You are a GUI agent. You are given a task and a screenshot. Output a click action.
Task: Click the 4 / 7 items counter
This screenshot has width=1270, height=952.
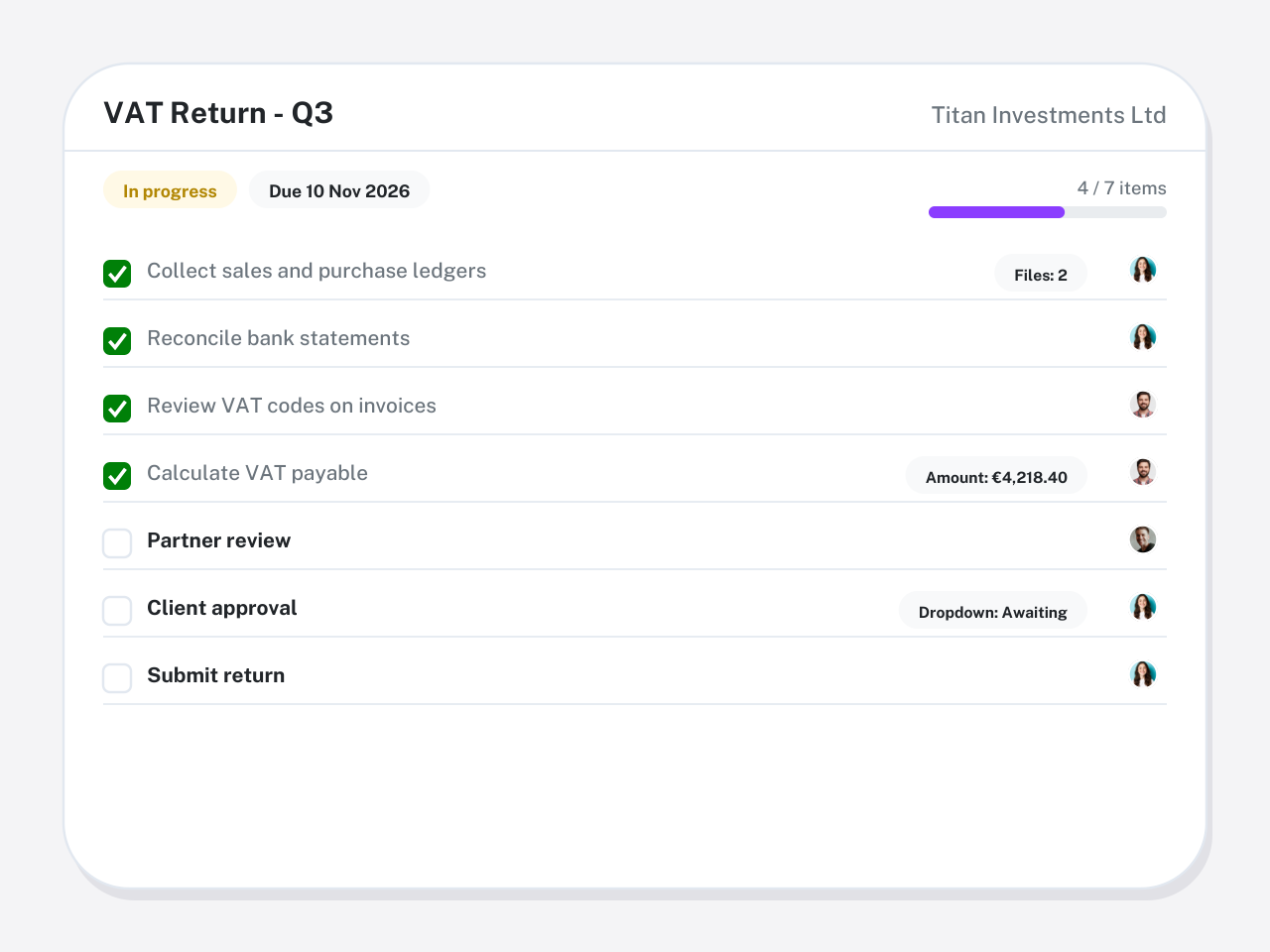click(x=1122, y=188)
